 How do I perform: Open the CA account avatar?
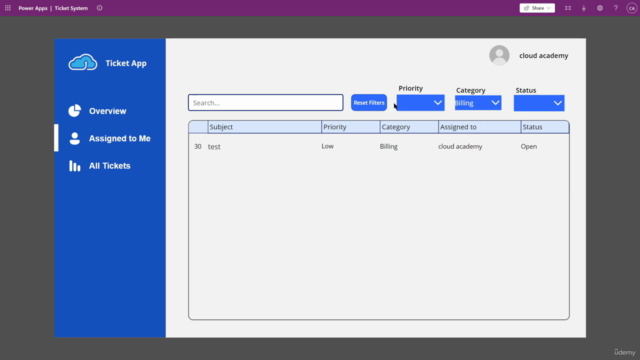631,8
